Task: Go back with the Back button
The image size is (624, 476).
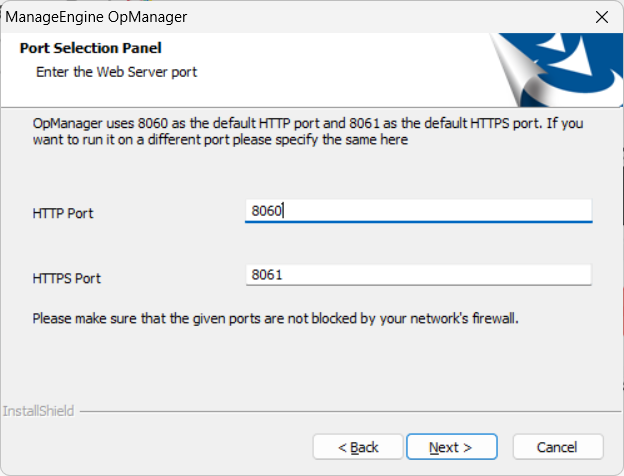Action: [358, 447]
